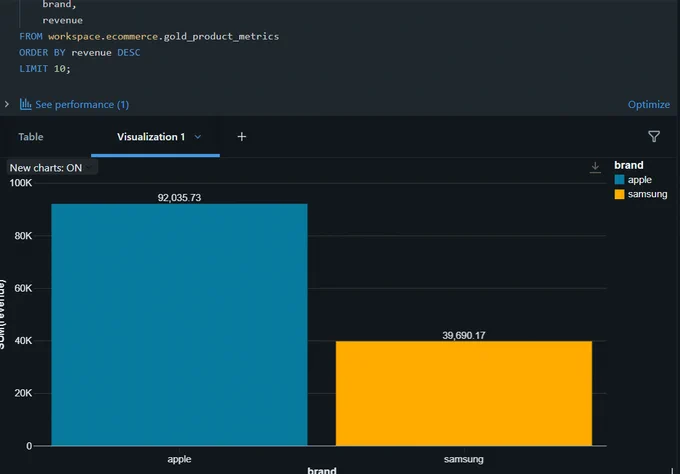Click the samsung x-axis label
This screenshot has width=680, height=474.
pos(464,459)
